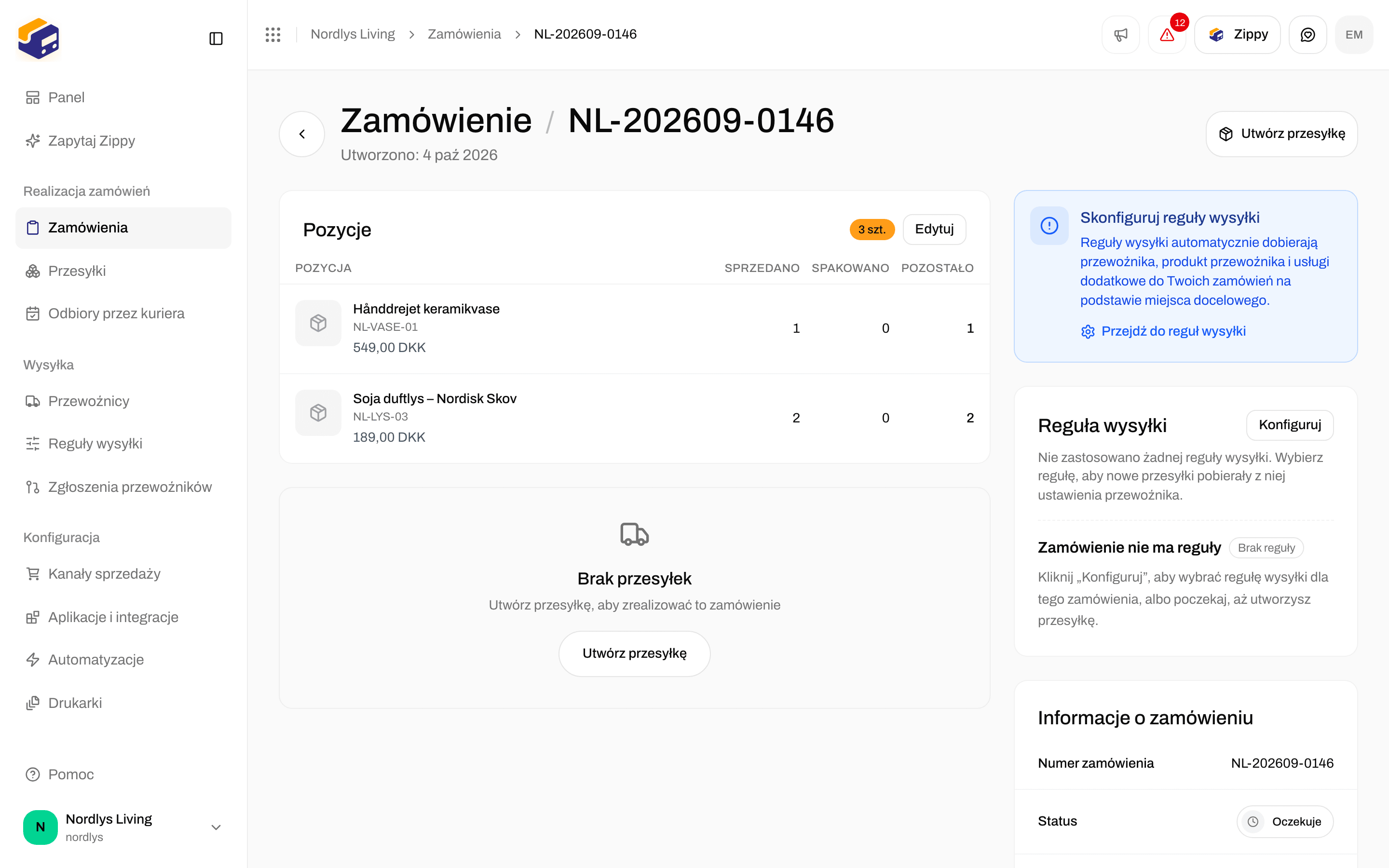The image size is (1389, 868).
Task: Click POZOSTAŁO column header
Action: click(x=937, y=268)
